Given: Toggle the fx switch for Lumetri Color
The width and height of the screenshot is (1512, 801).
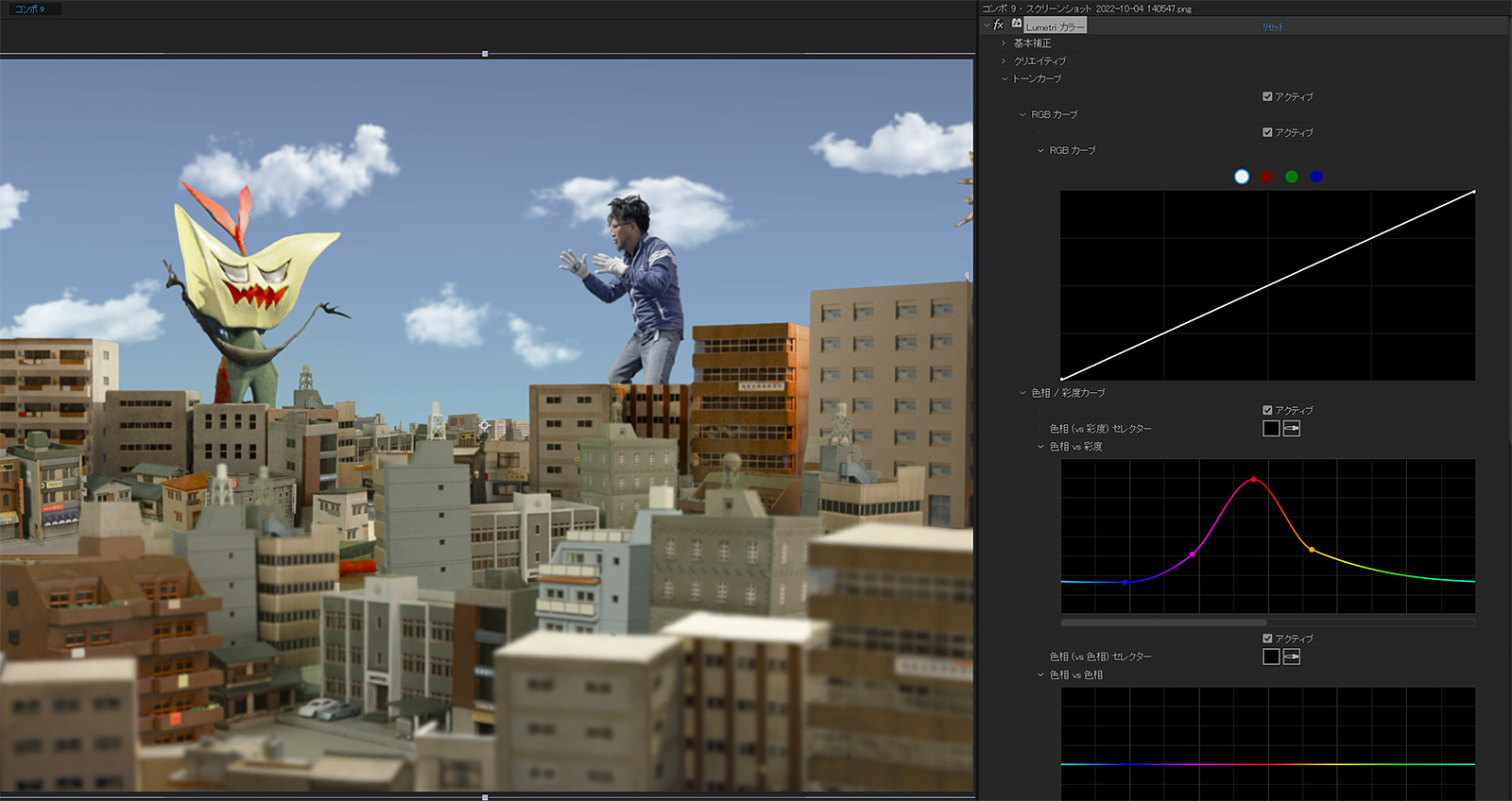Looking at the screenshot, I should 999,26.
